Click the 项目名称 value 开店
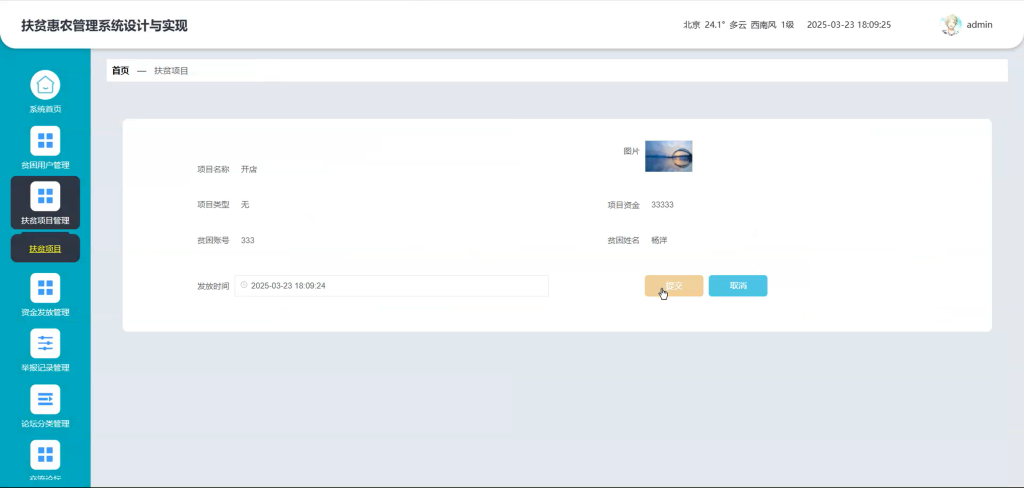This screenshot has width=1024, height=488. pos(249,169)
